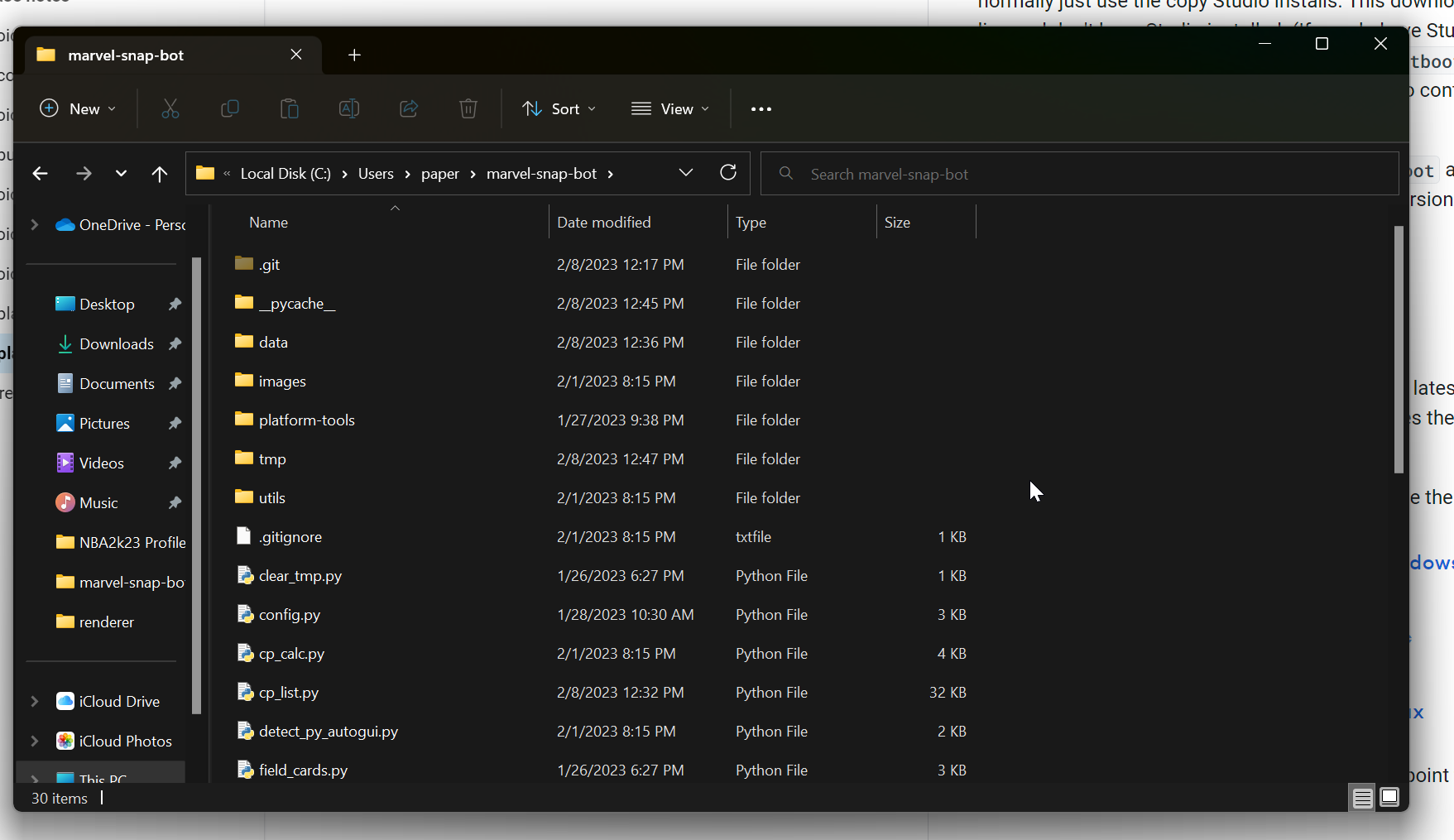Click the Delete icon on the toolbar

point(468,108)
